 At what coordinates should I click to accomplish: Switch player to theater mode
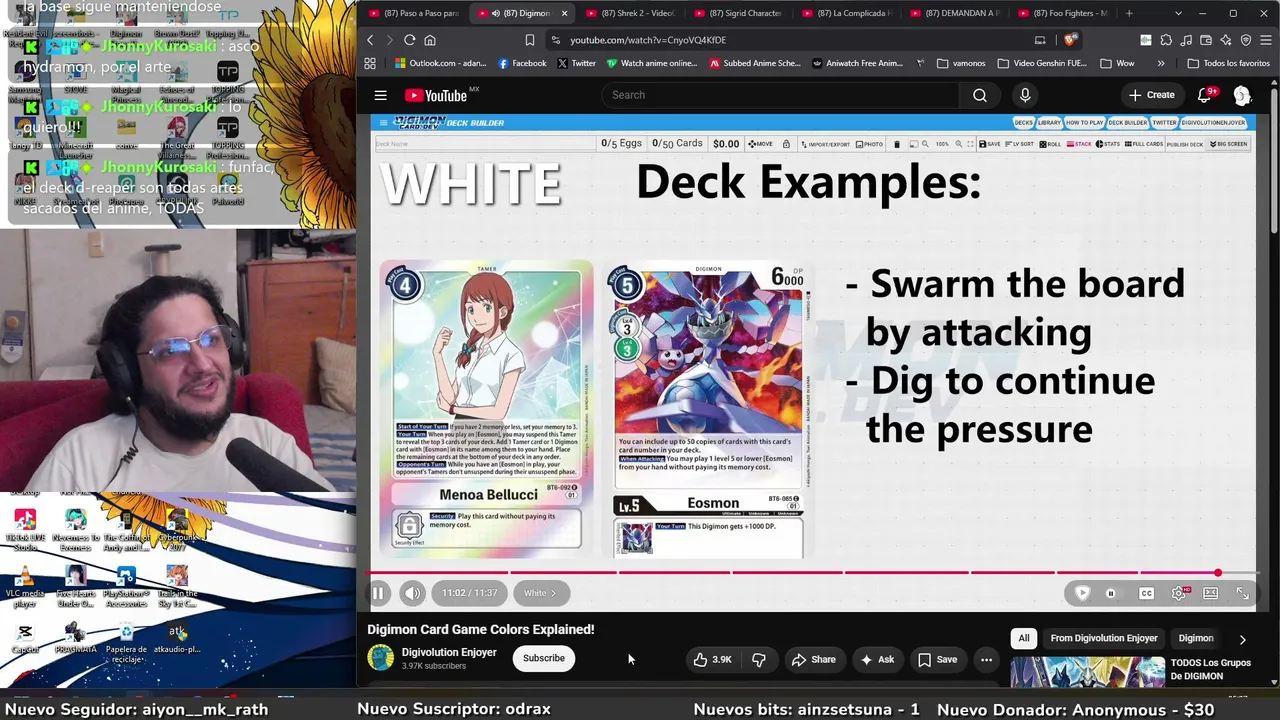pos(1211,593)
